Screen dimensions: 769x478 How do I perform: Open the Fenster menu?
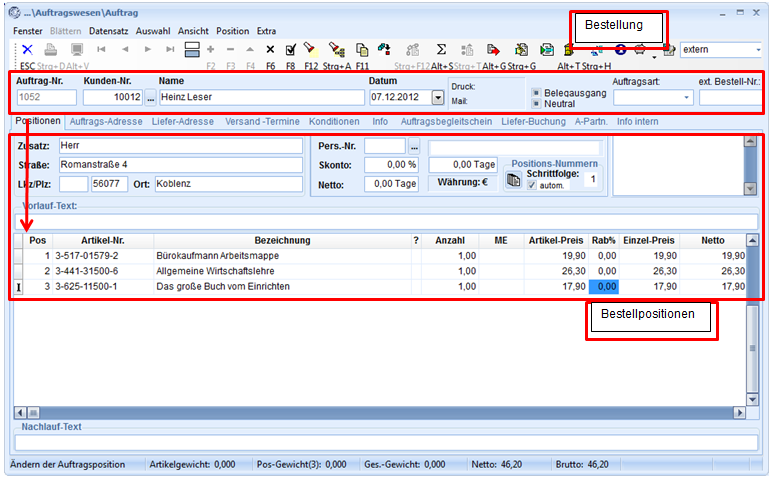pyautogui.click(x=27, y=31)
